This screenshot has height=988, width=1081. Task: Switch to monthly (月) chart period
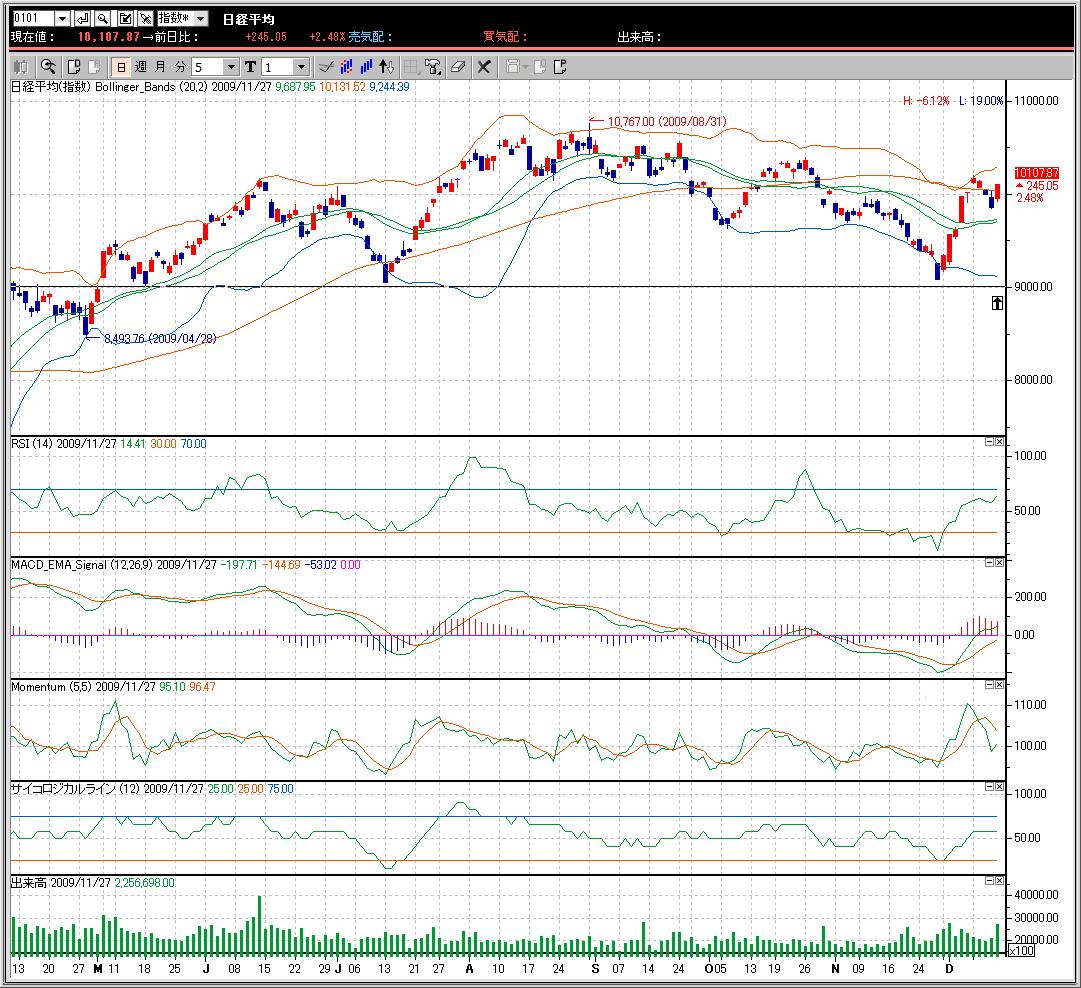point(160,67)
